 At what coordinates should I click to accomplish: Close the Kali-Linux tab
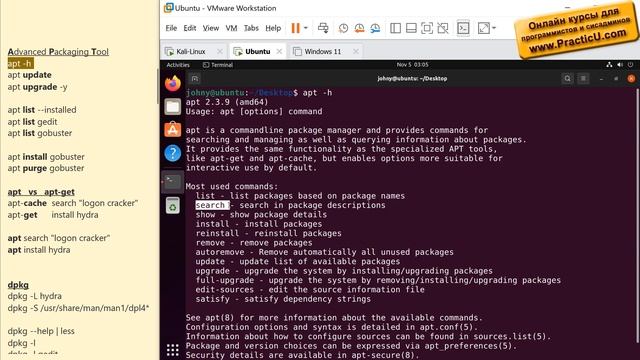click(220, 51)
